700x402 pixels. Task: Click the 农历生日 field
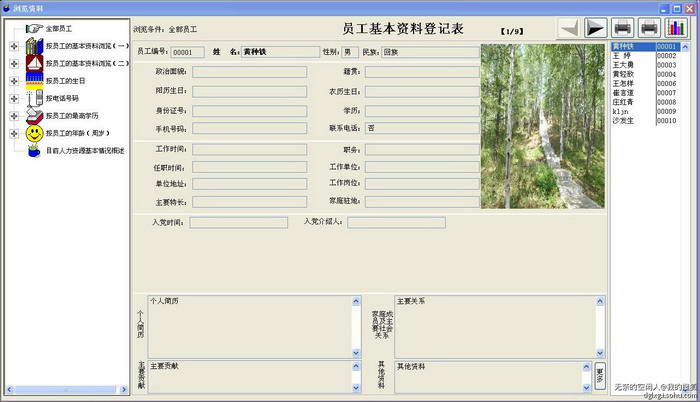pos(422,92)
